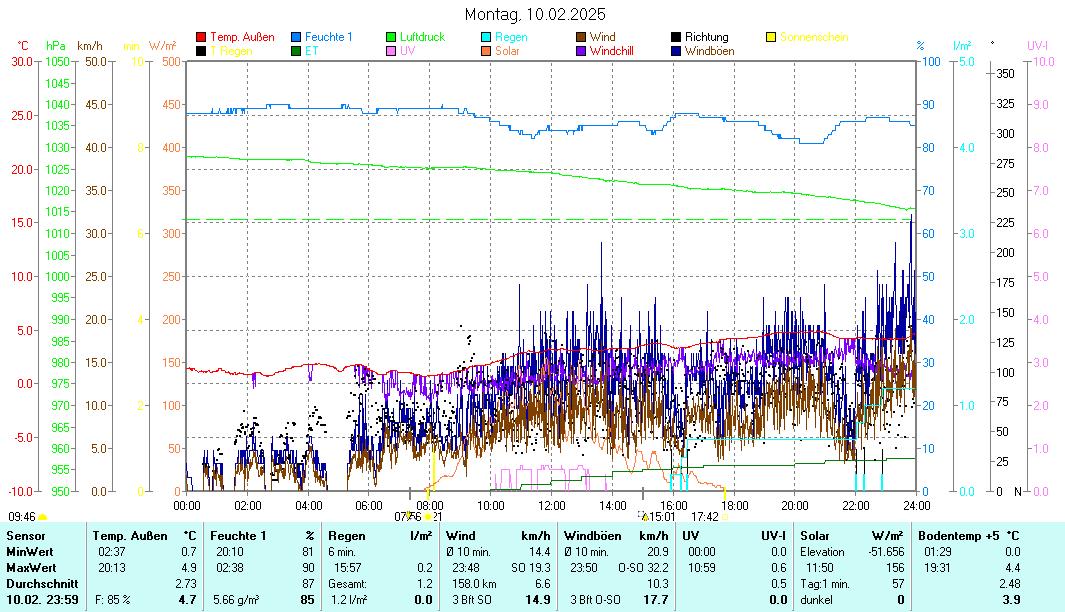
Task: Click the hPa pressure axis unit label
Action: pyautogui.click(x=56, y=46)
